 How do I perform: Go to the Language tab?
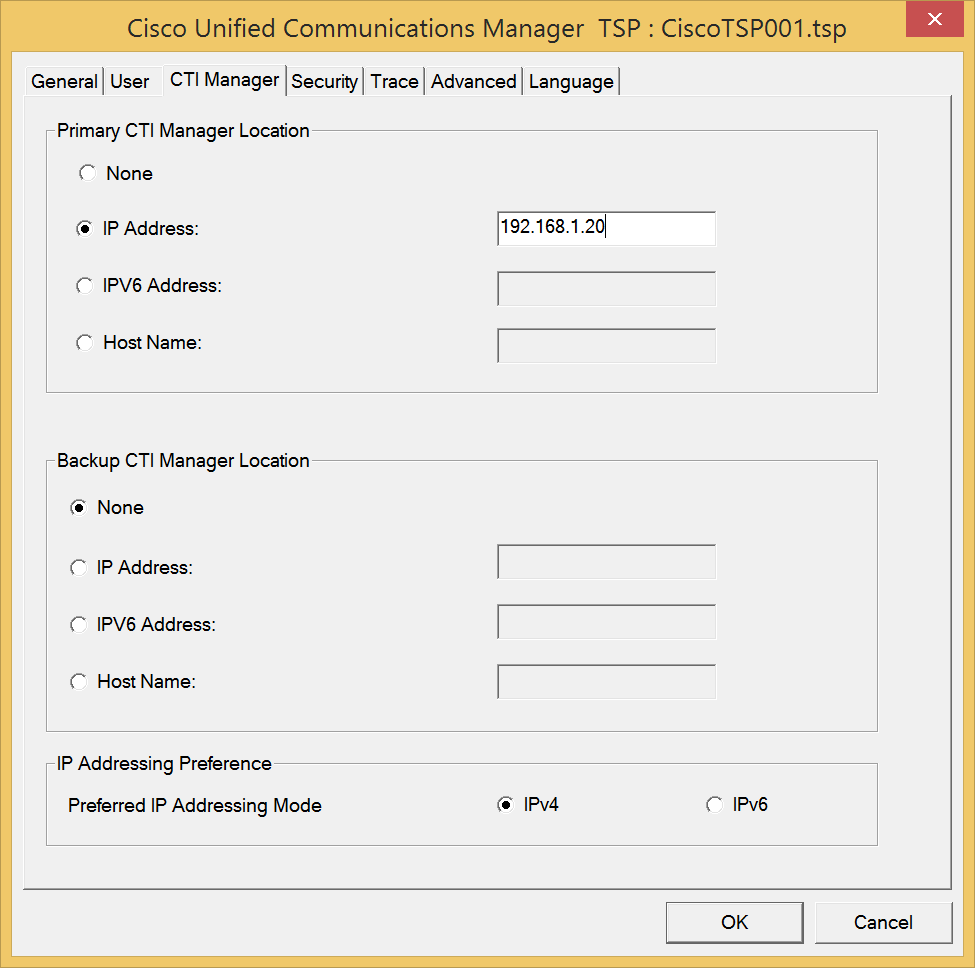coord(571,81)
